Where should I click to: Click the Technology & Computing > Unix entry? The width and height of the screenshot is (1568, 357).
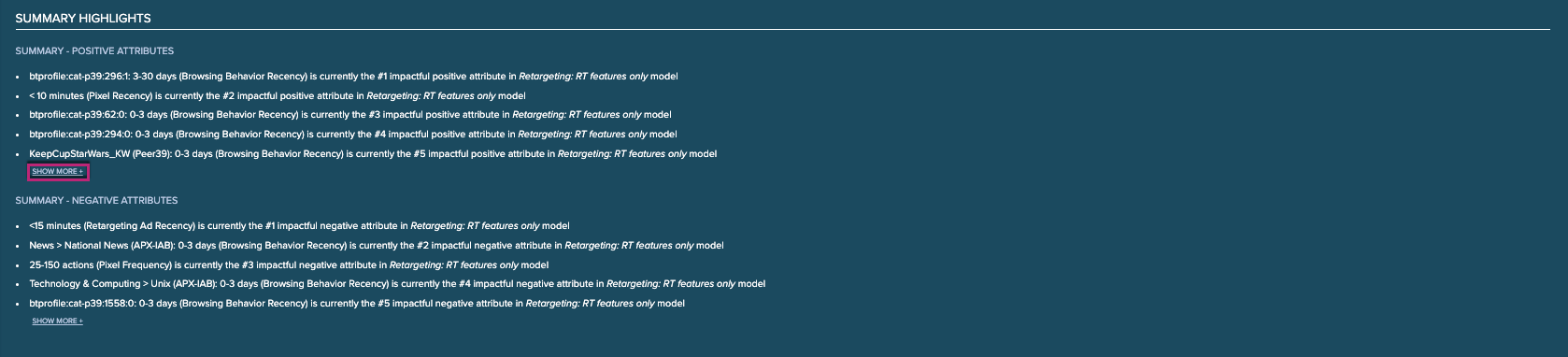click(397, 284)
